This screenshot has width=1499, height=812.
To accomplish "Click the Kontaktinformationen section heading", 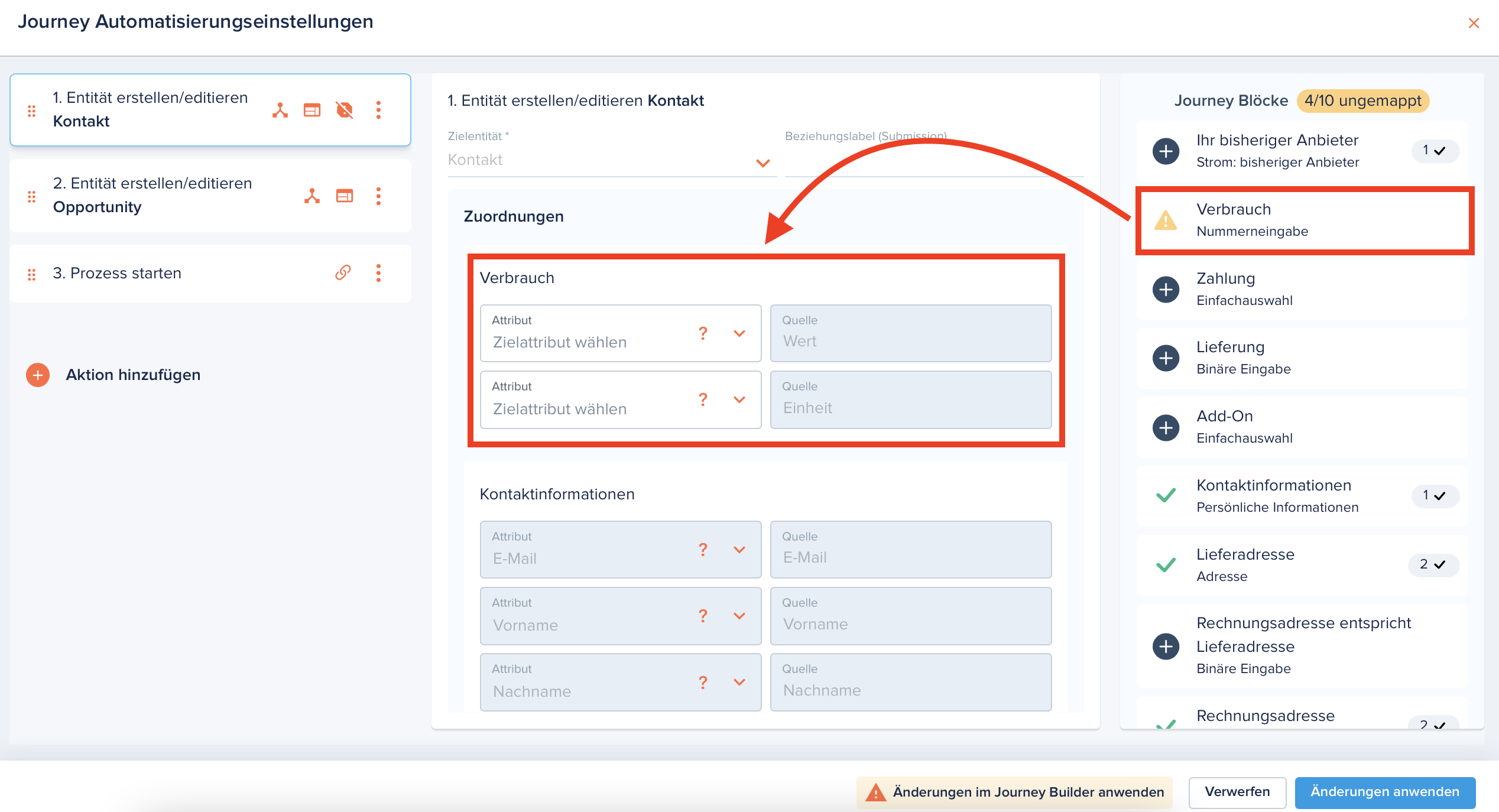I will point(557,494).
